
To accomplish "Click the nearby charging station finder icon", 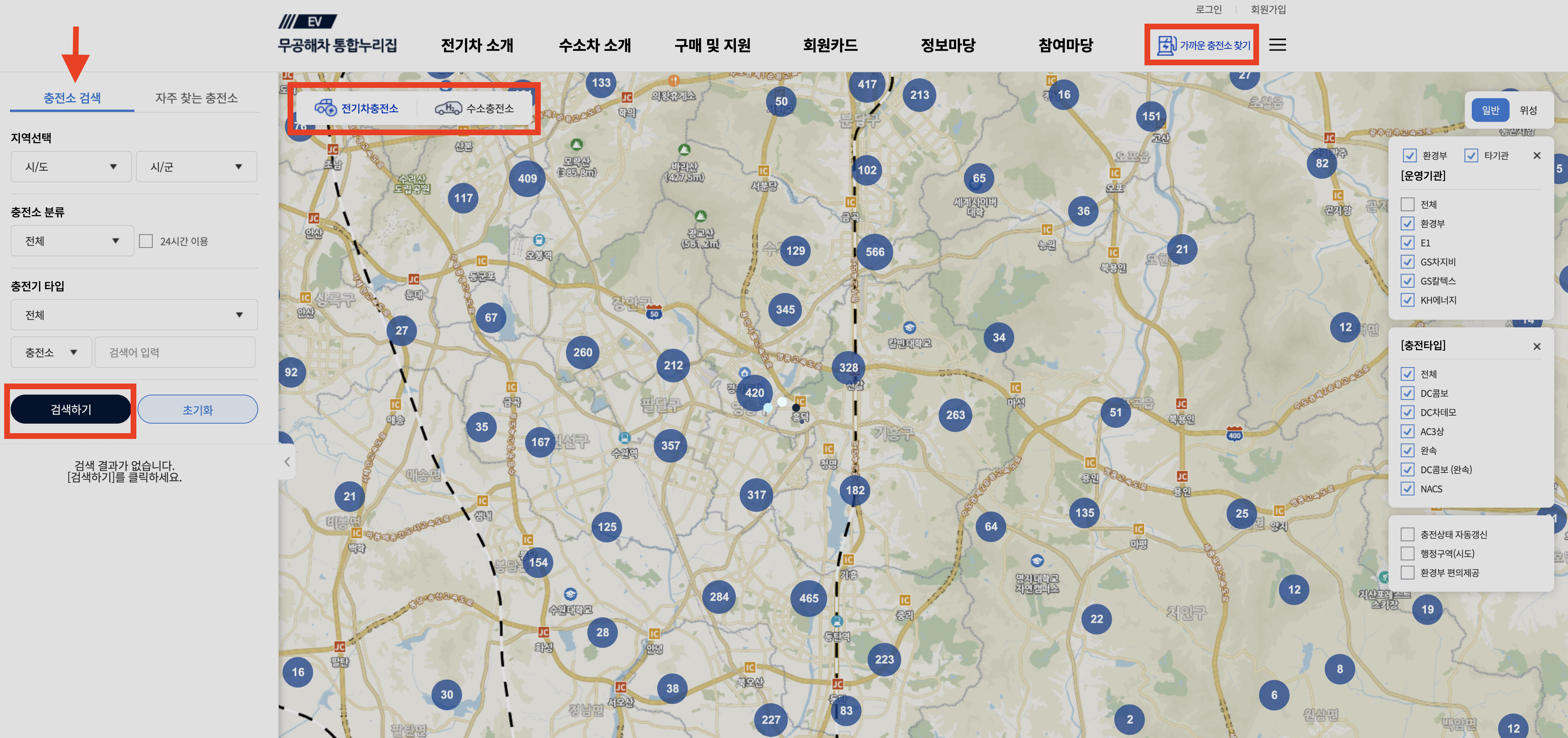I will [1166, 45].
